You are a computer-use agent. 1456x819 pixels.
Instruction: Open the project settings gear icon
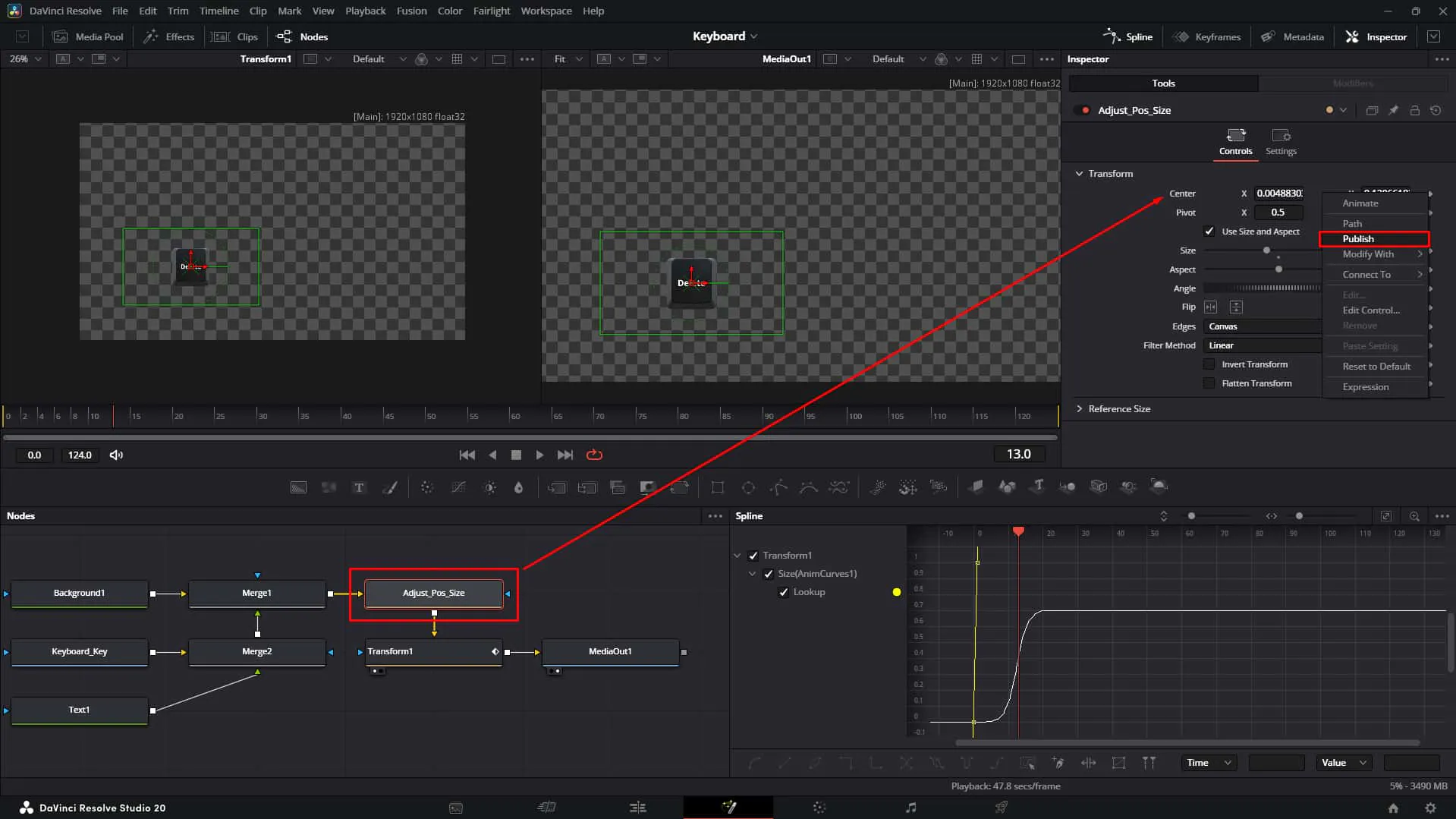1430,808
